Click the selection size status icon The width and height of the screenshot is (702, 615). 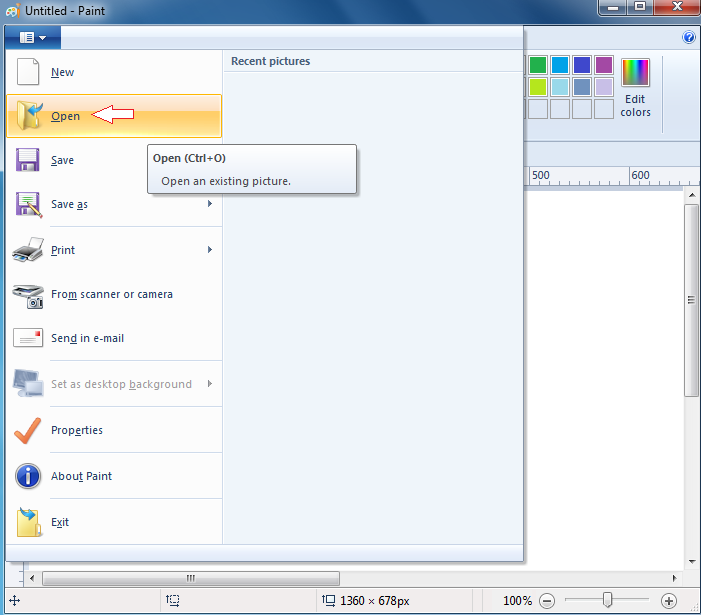pyautogui.click(x=172, y=600)
